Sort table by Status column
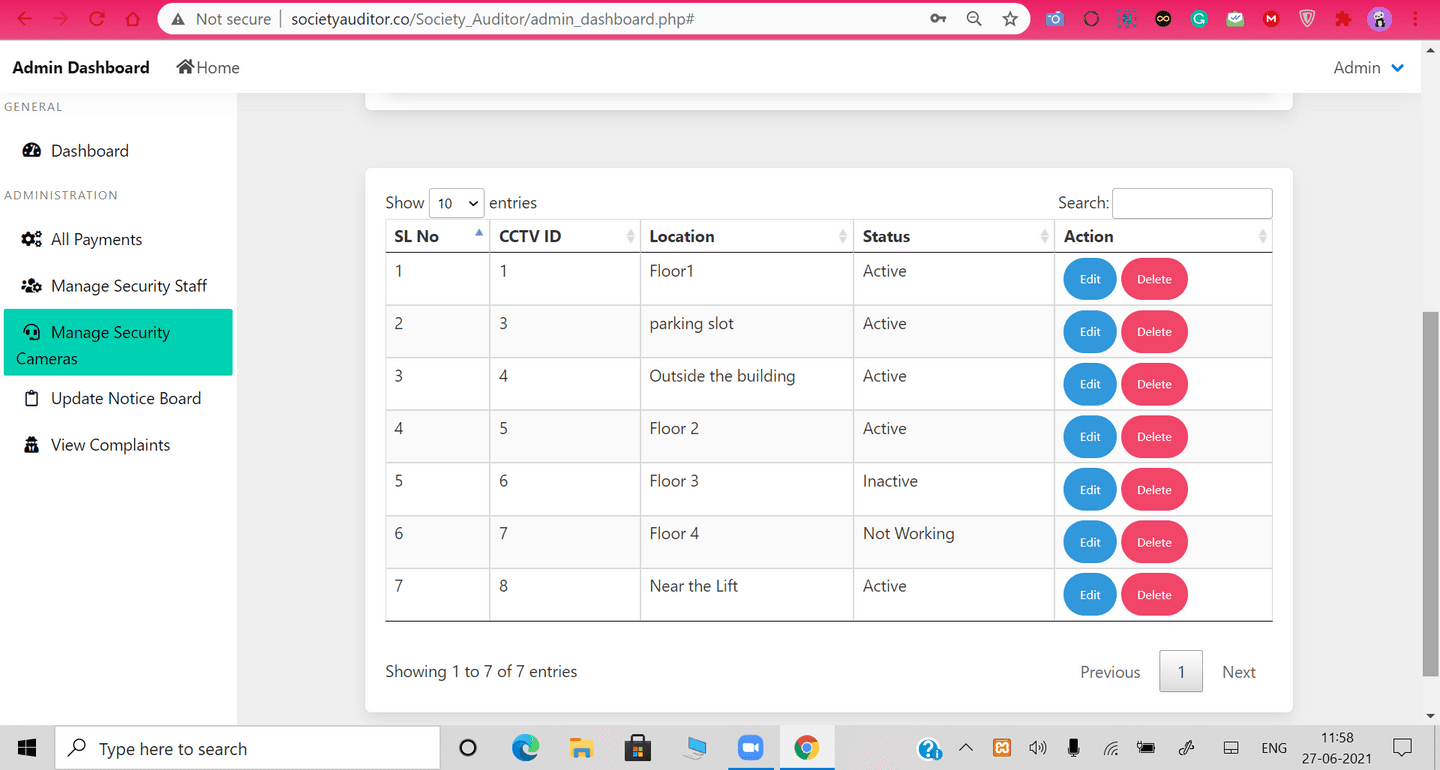 [x=954, y=236]
